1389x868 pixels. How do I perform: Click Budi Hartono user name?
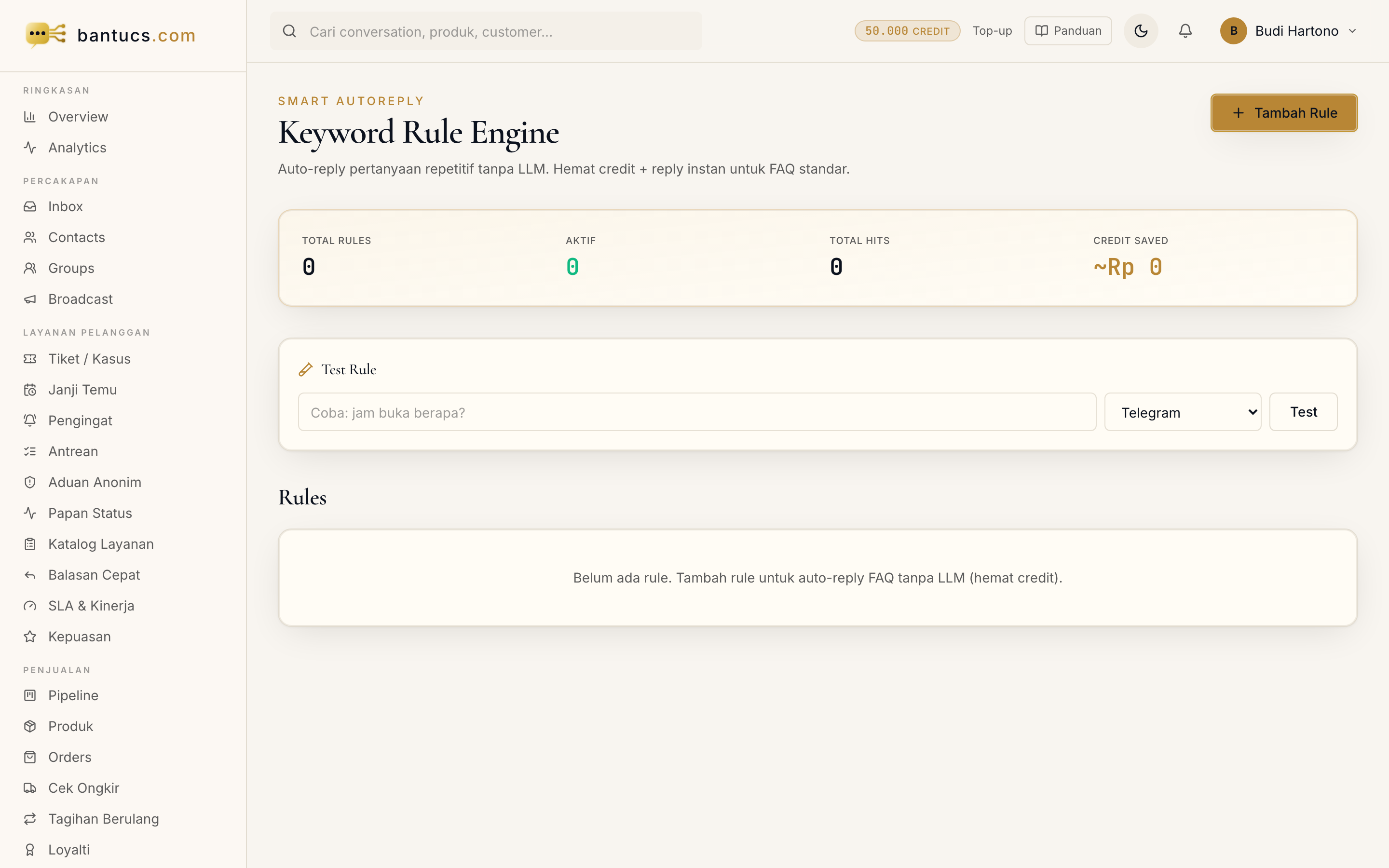(x=1296, y=31)
